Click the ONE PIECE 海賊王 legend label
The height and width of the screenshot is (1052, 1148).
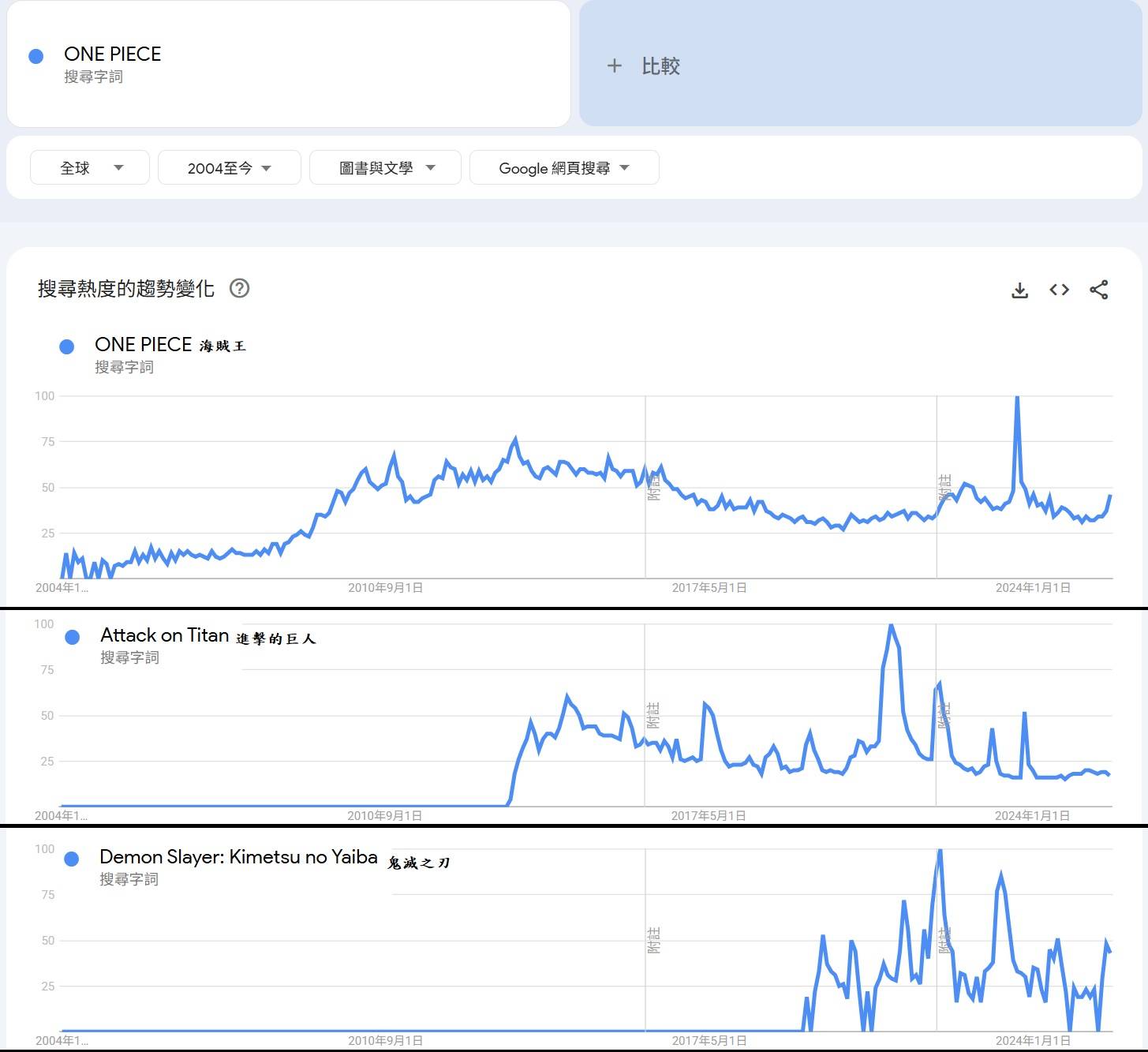pos(170,345)
